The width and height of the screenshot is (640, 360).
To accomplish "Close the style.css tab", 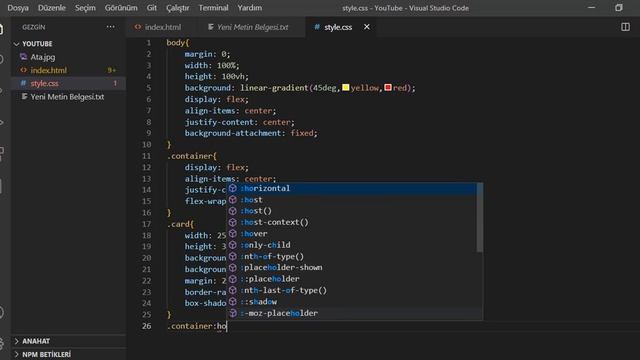I will click(367, 27).
